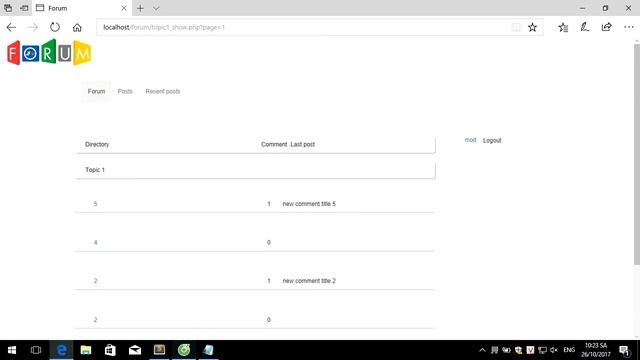The image size is (640, 360).
Task: Open the Windows Start menu
Action: tap(12, 350)
